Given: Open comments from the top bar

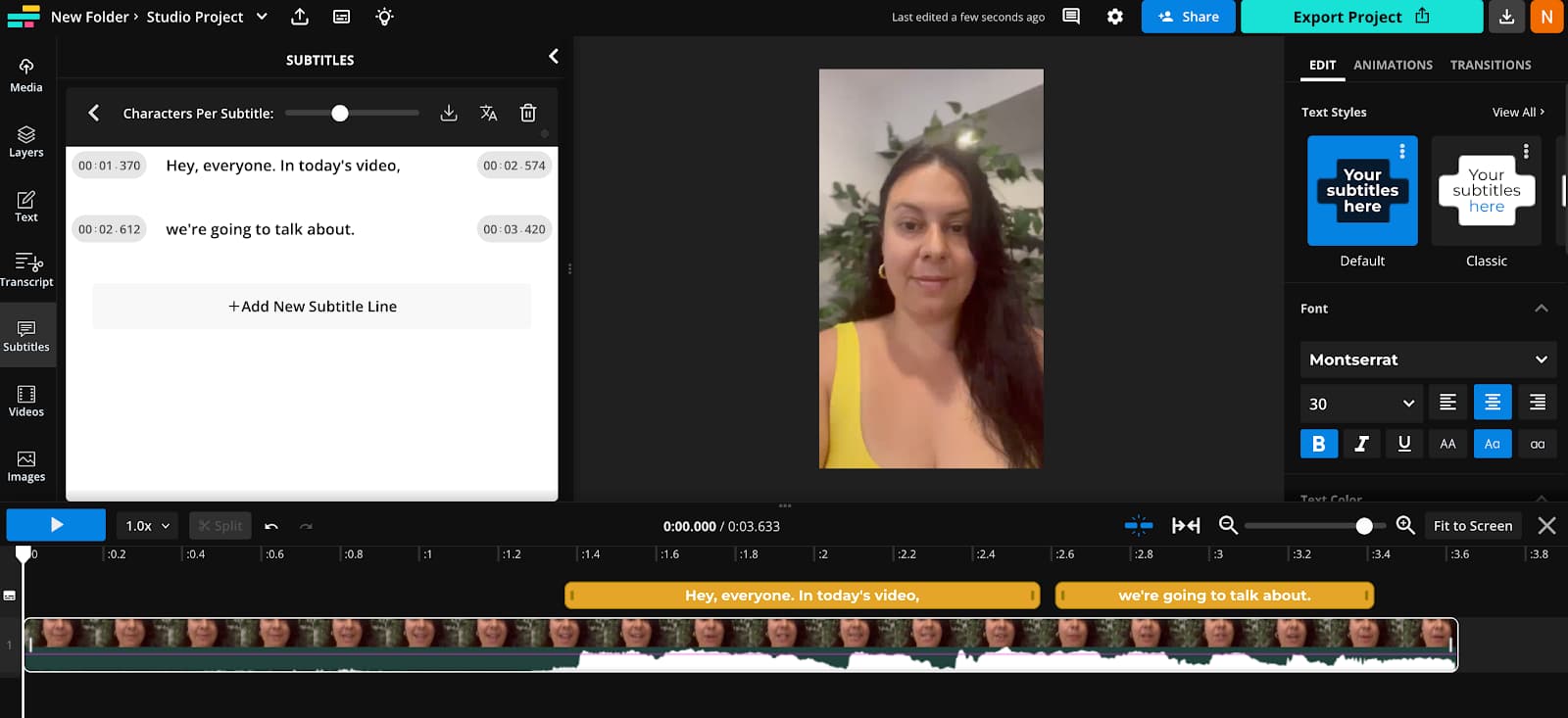Looking at the screenshot, I should tap(1071, 17).
